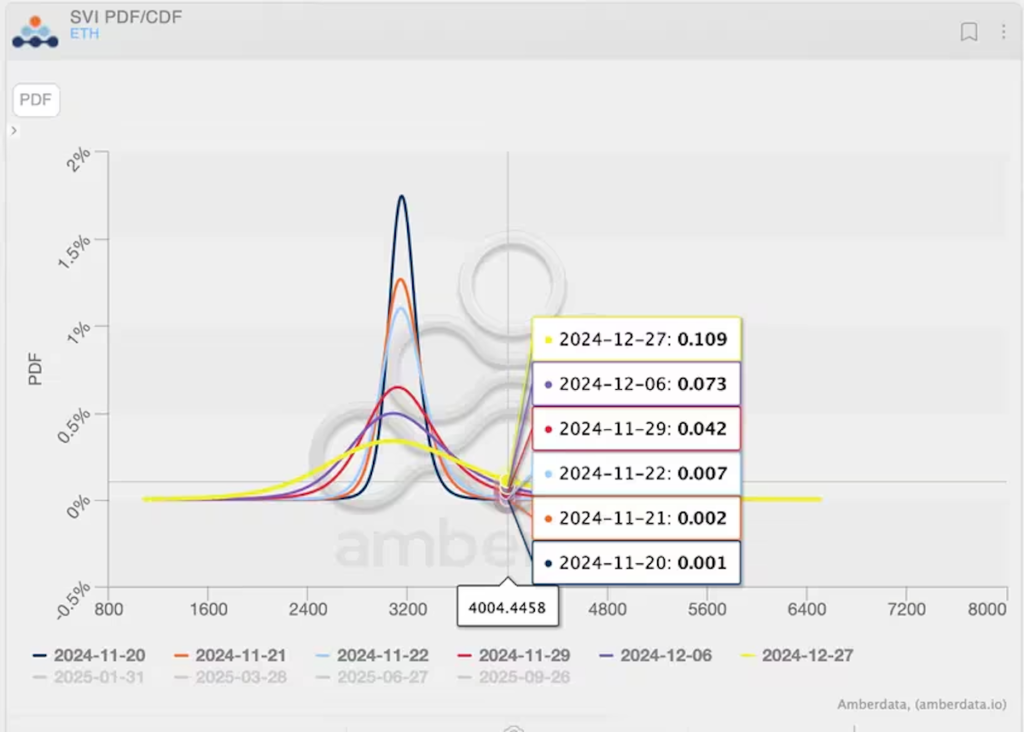Click the 1.5% y-axis tick label
1024x732 pixels.
[x=74, y=251]
